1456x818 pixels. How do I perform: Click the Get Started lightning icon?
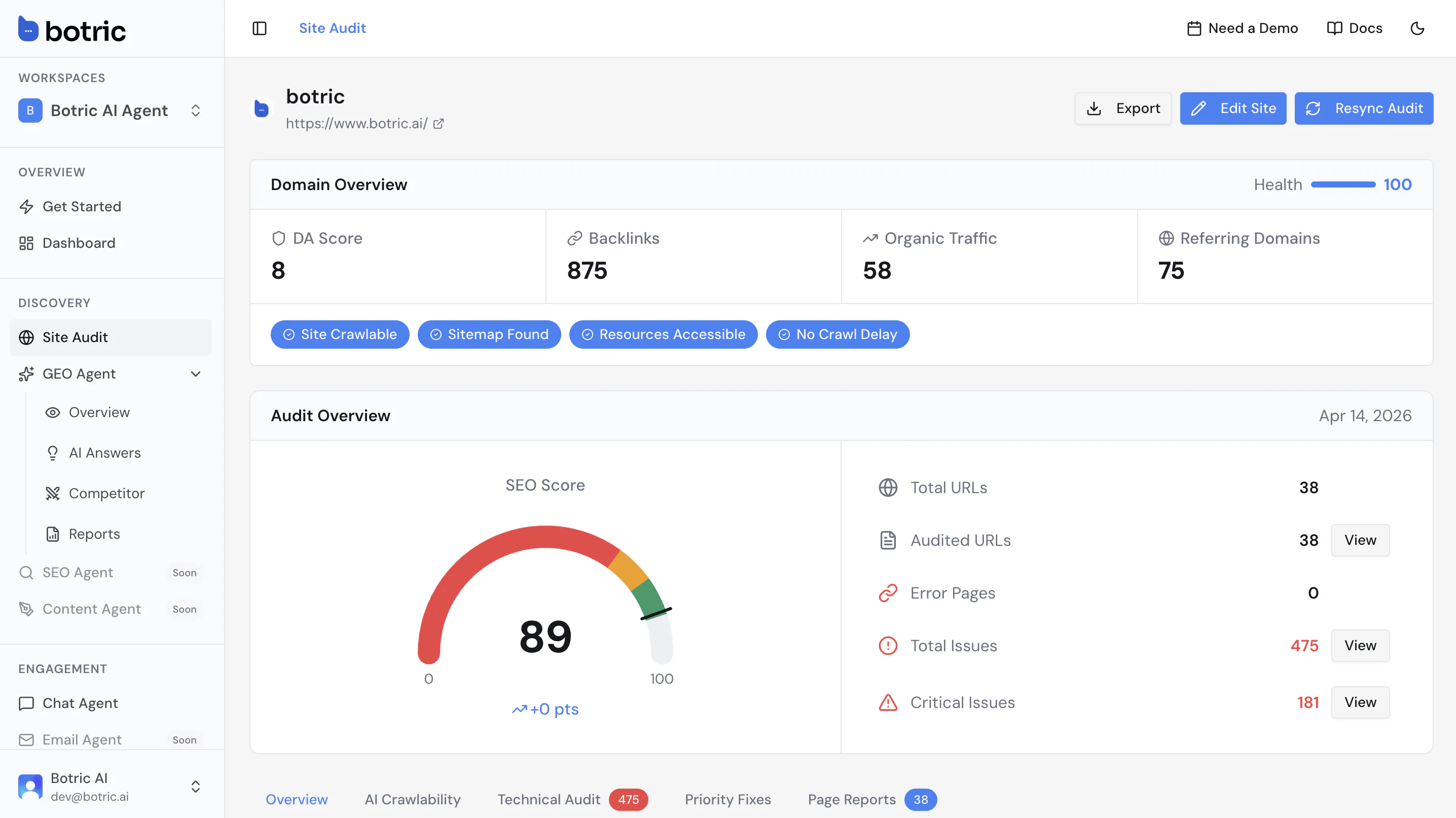[26, 206]
